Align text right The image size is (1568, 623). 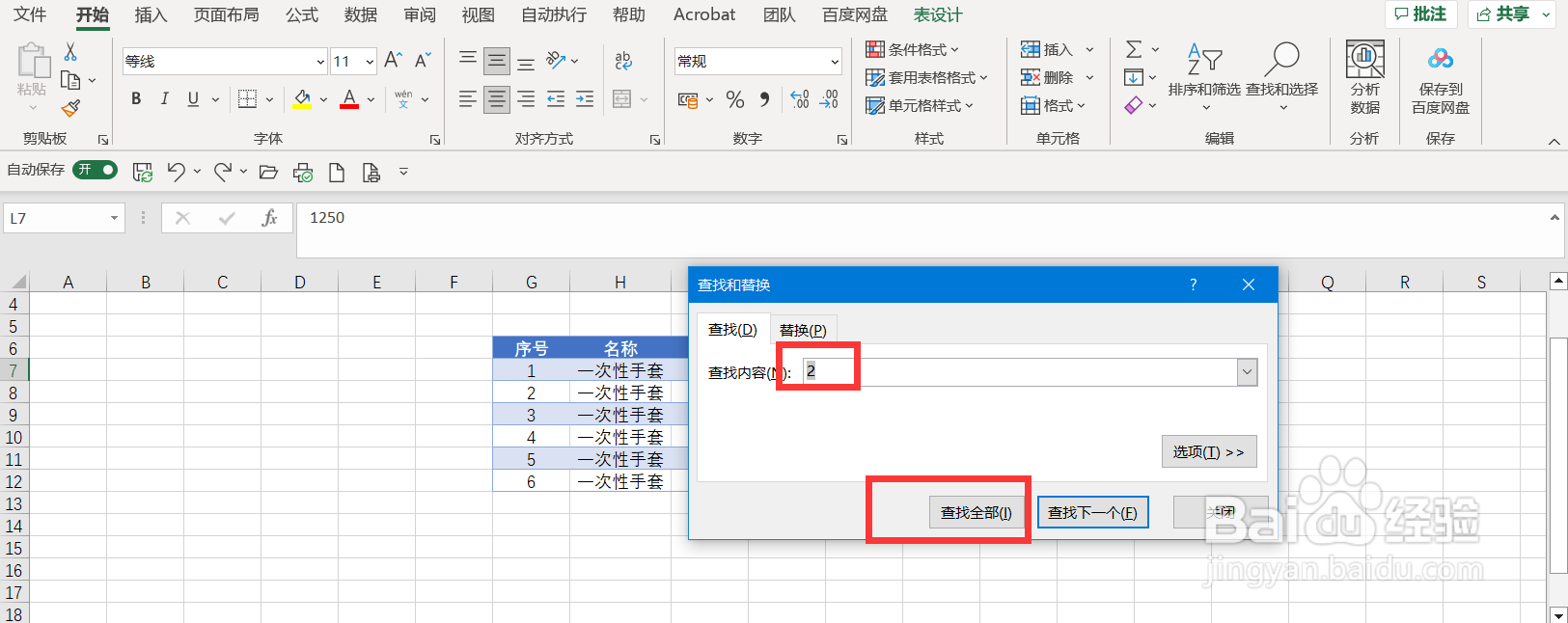pos(526,98)
